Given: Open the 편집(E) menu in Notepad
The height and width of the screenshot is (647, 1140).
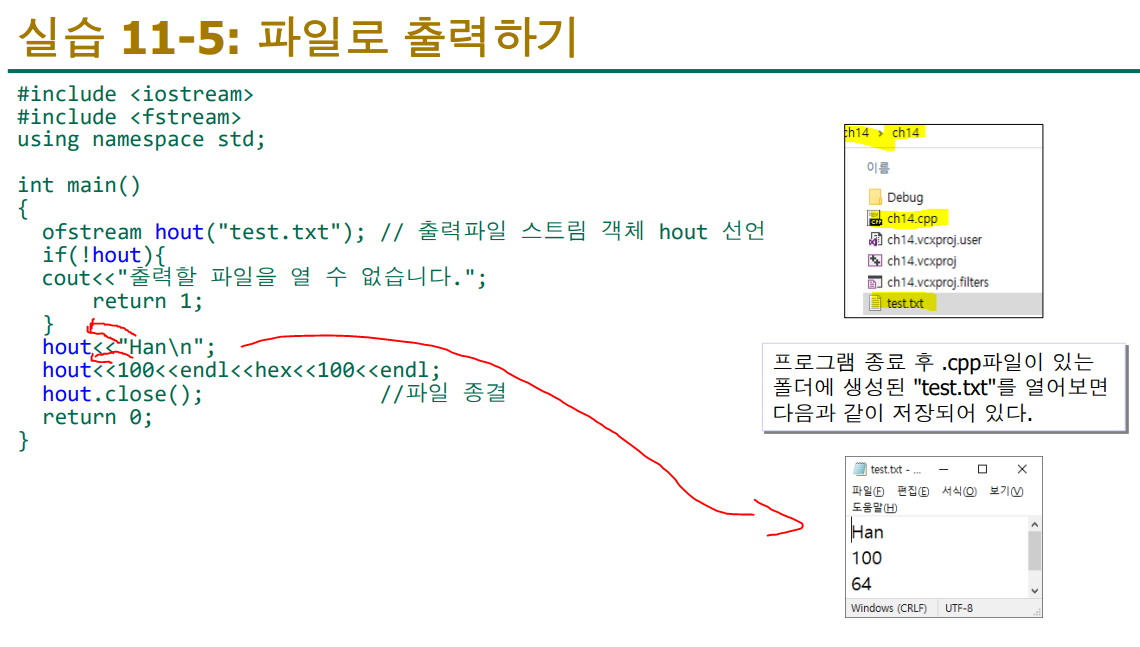Looking at the screenshot, I should [912, 491].
